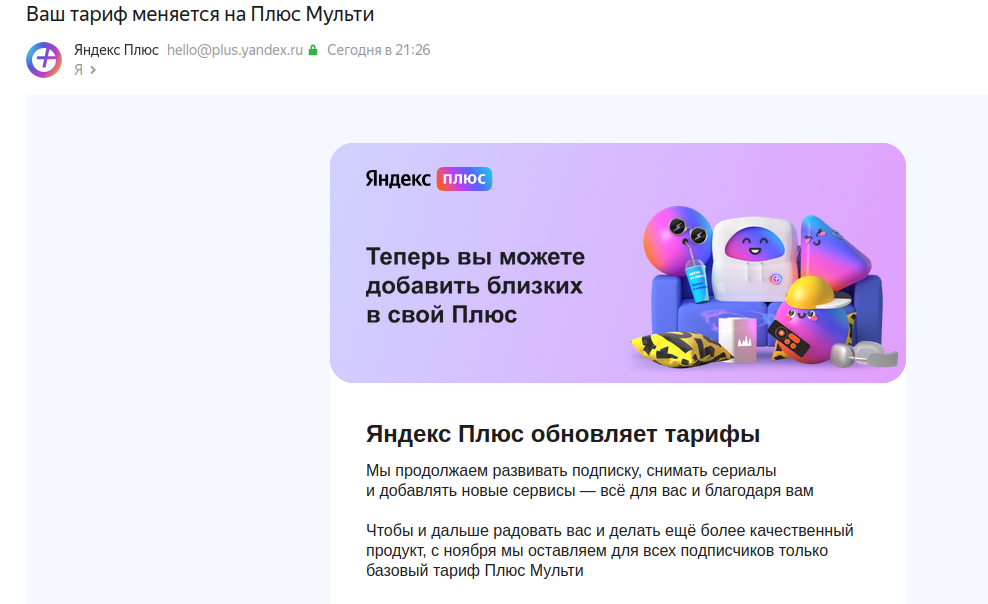Screen dimensions: 988x604
Task: Select paragraph starting Мы продолжаем развивать подписку
Action: [589, 481]
